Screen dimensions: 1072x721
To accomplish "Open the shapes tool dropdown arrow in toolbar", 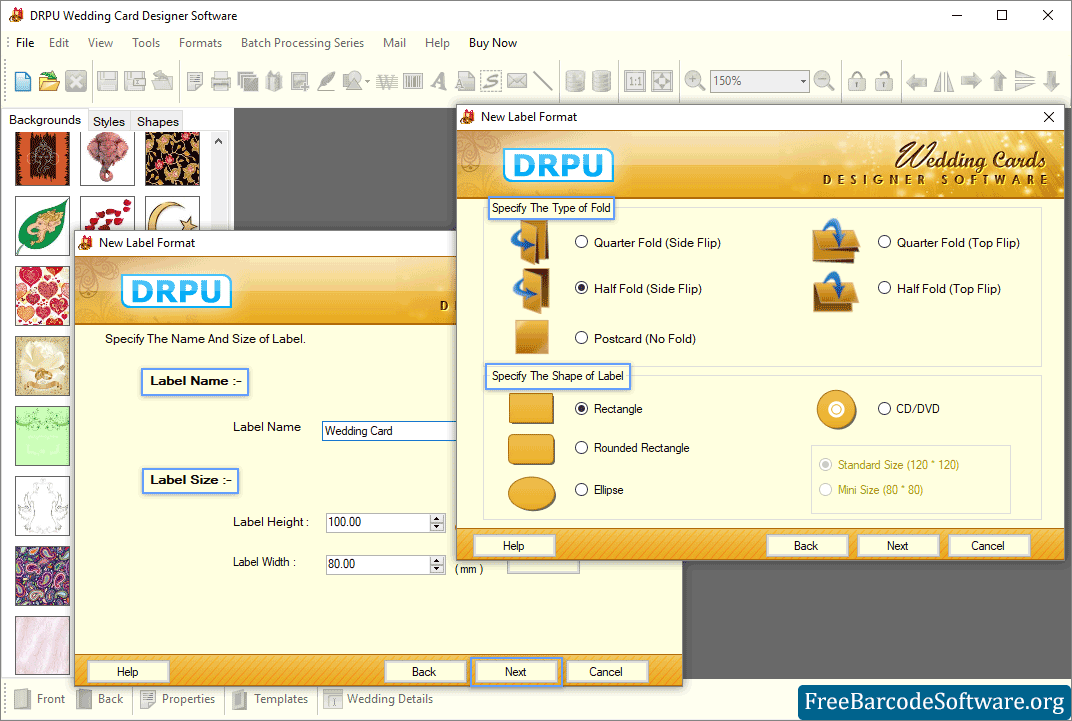I will point(367,82).
